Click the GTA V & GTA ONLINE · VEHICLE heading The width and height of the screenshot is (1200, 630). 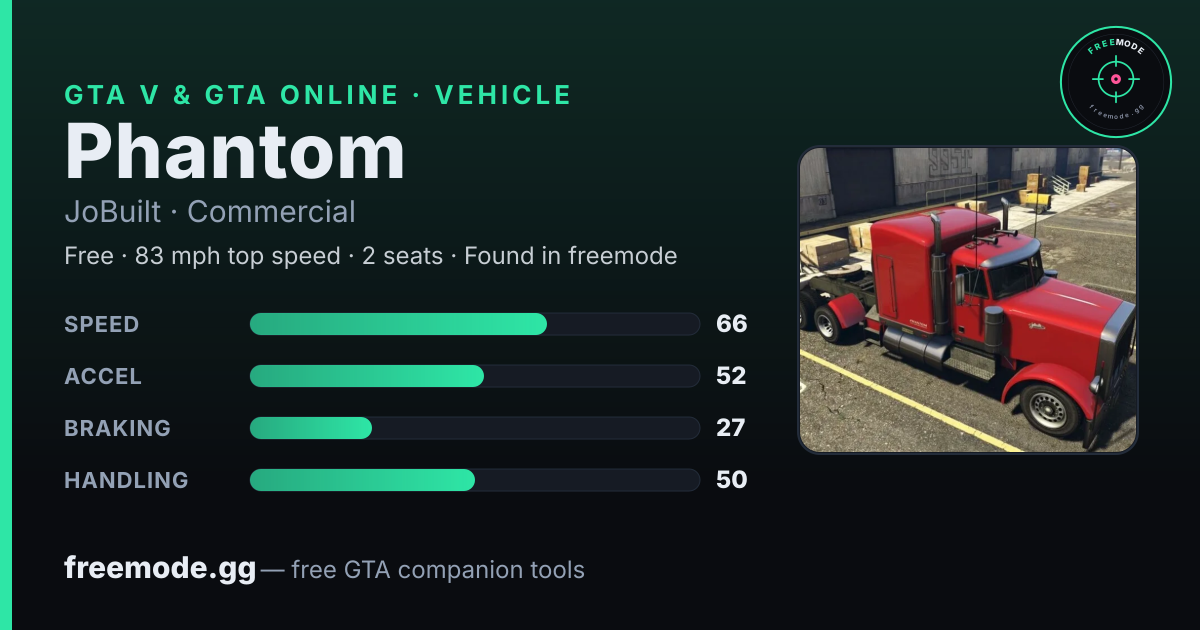click(x=318, y=95)
